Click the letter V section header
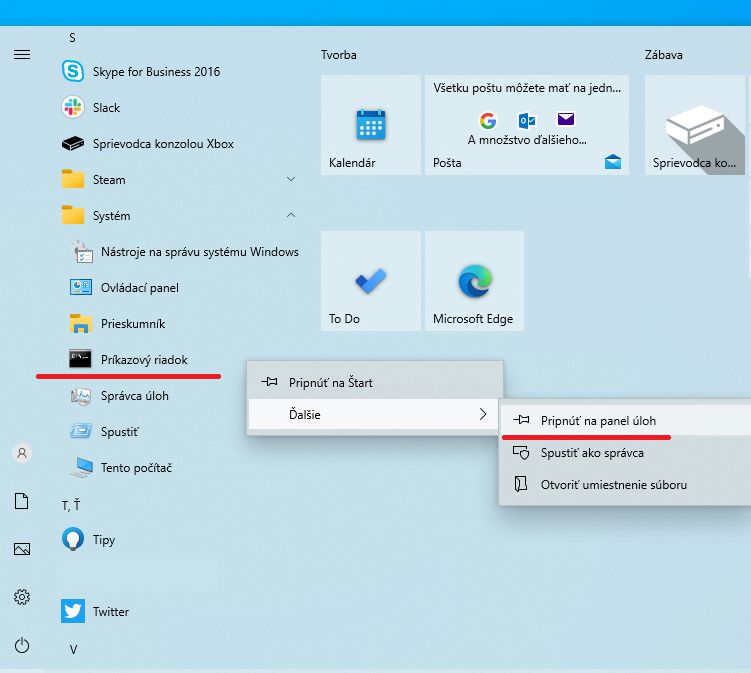751x673 pixels. pos(73,649)
